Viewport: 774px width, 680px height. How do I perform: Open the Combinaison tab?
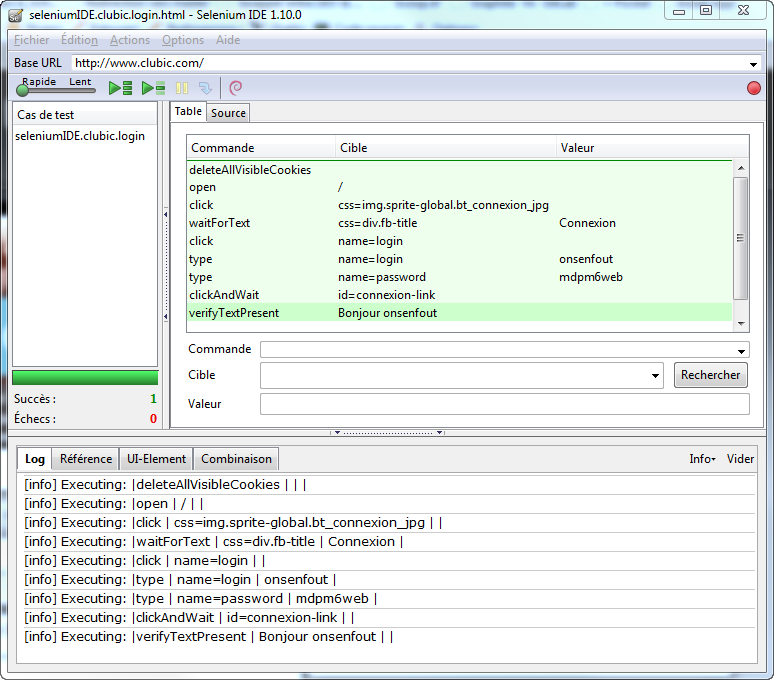click(x=236, y=459)
